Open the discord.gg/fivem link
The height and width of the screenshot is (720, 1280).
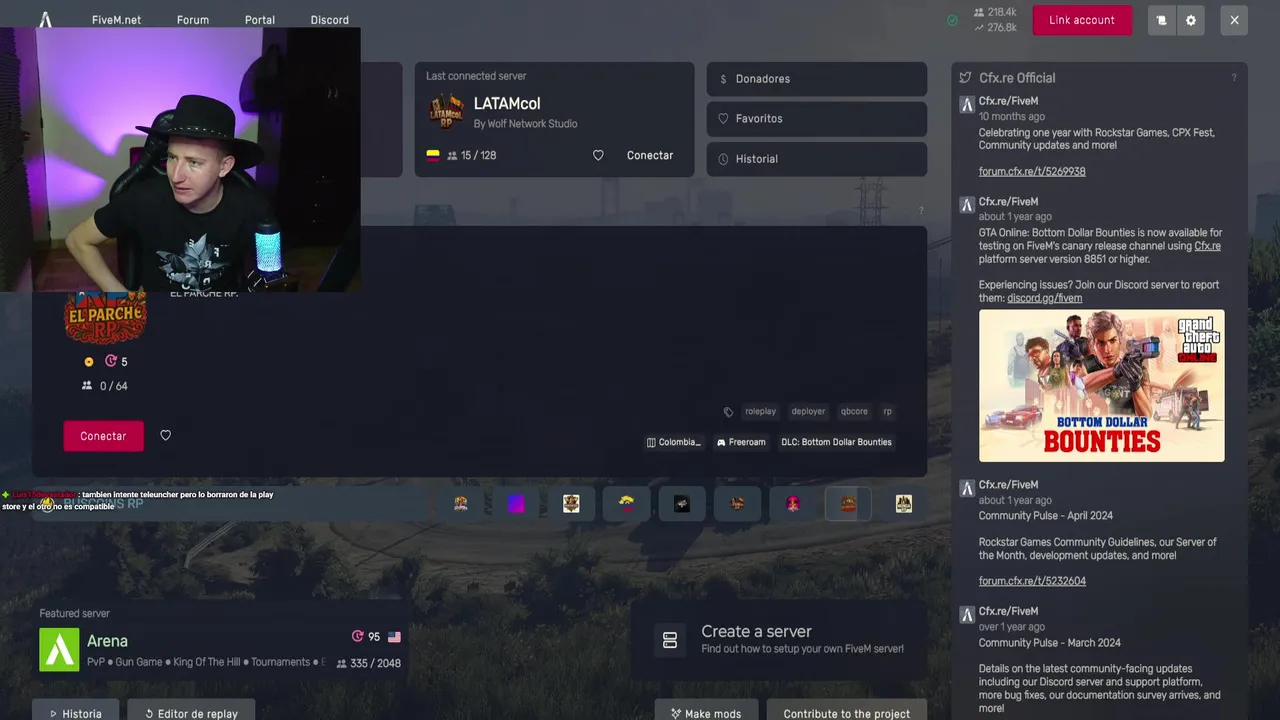[x=1044, y=298]
